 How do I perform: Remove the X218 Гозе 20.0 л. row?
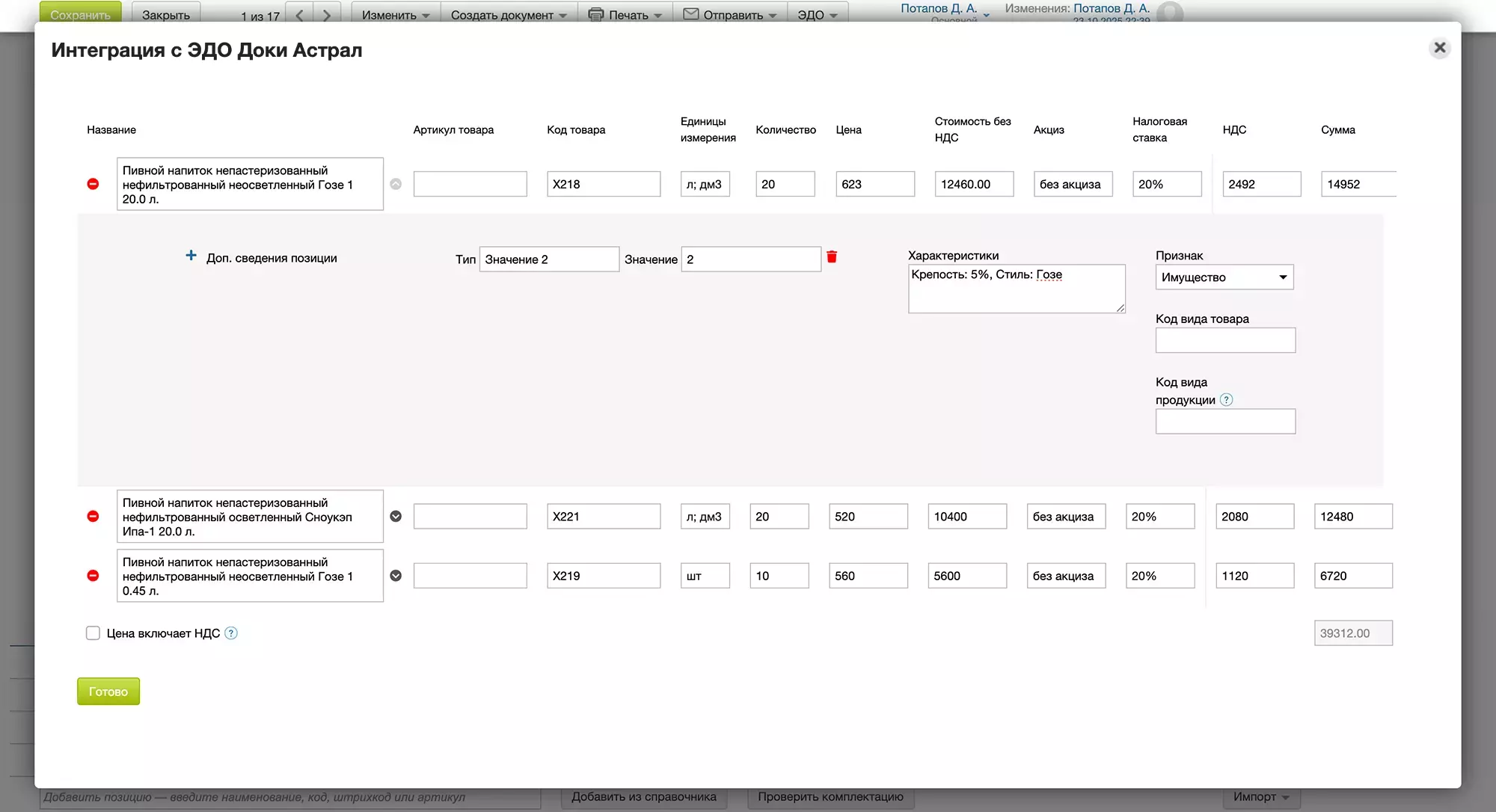93,184
